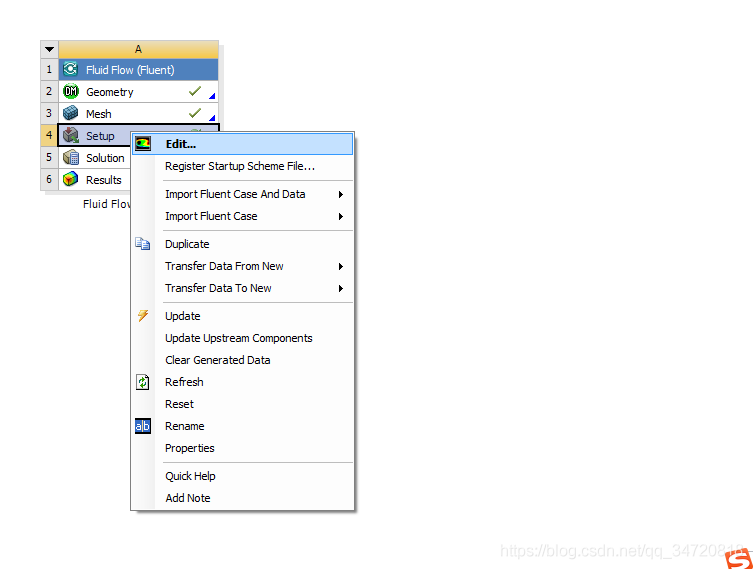Select Update from the context menu
Image resolution: width=753 pixels, height=569 pixels.
point(243,316)
